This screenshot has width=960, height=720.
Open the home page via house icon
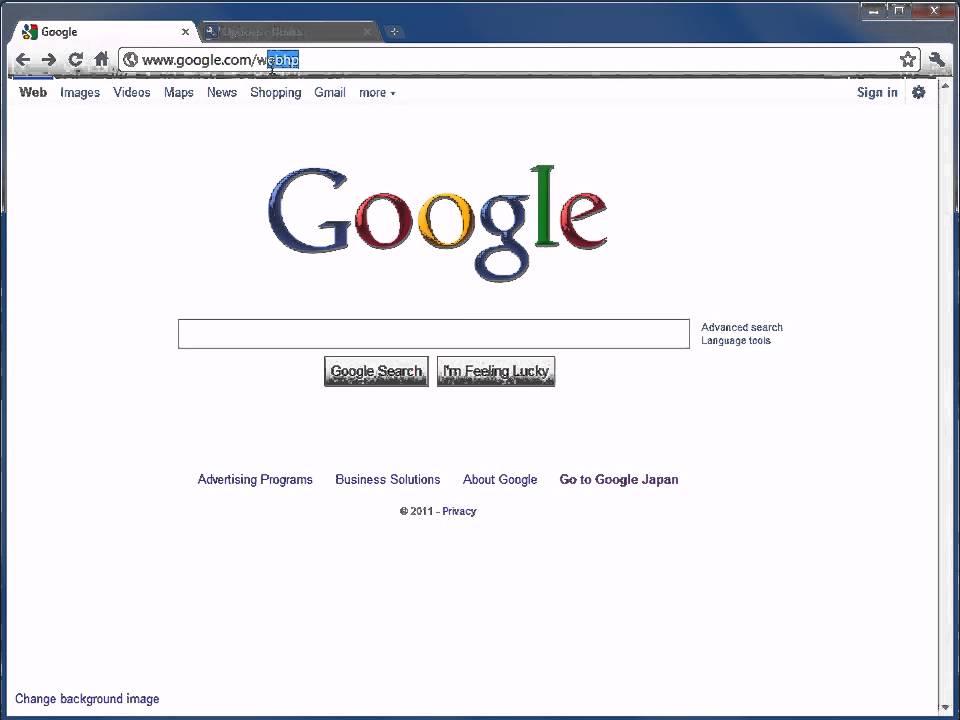102,59
